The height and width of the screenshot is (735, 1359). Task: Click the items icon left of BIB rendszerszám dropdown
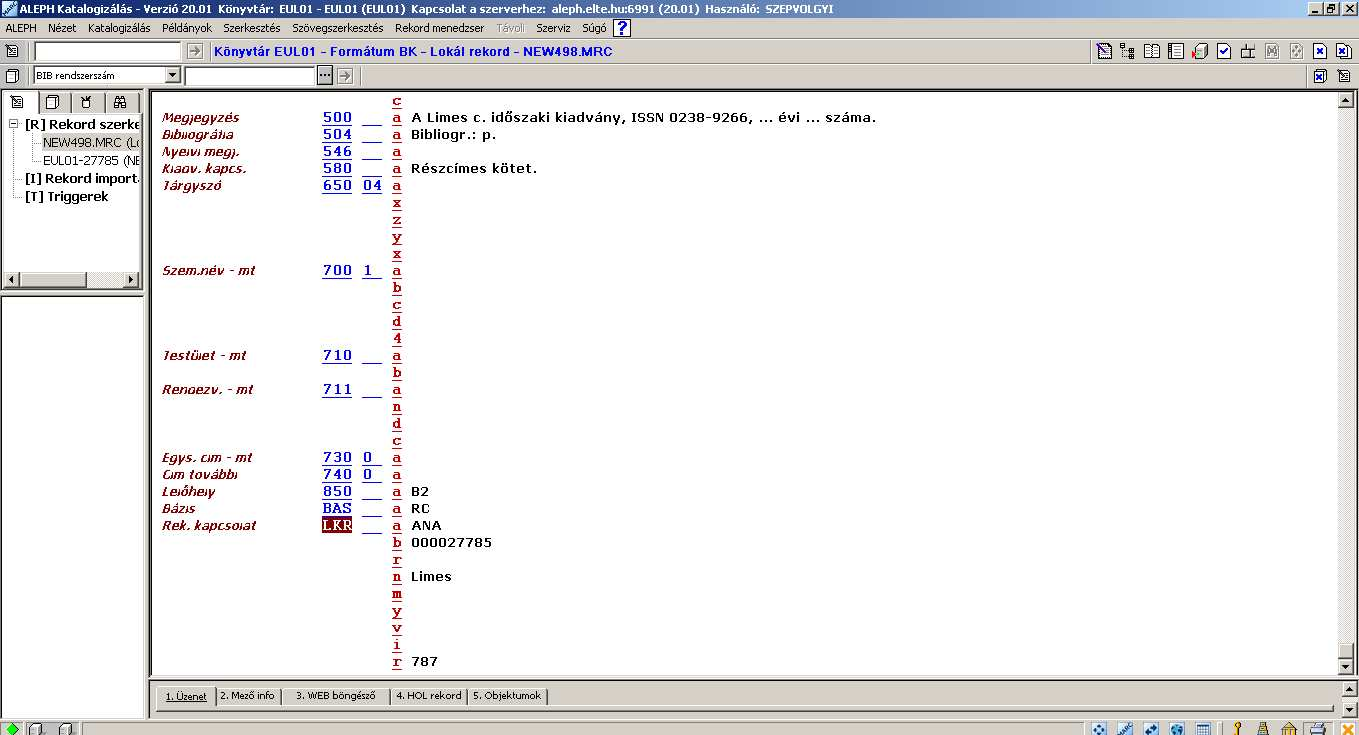coord(12,76)
